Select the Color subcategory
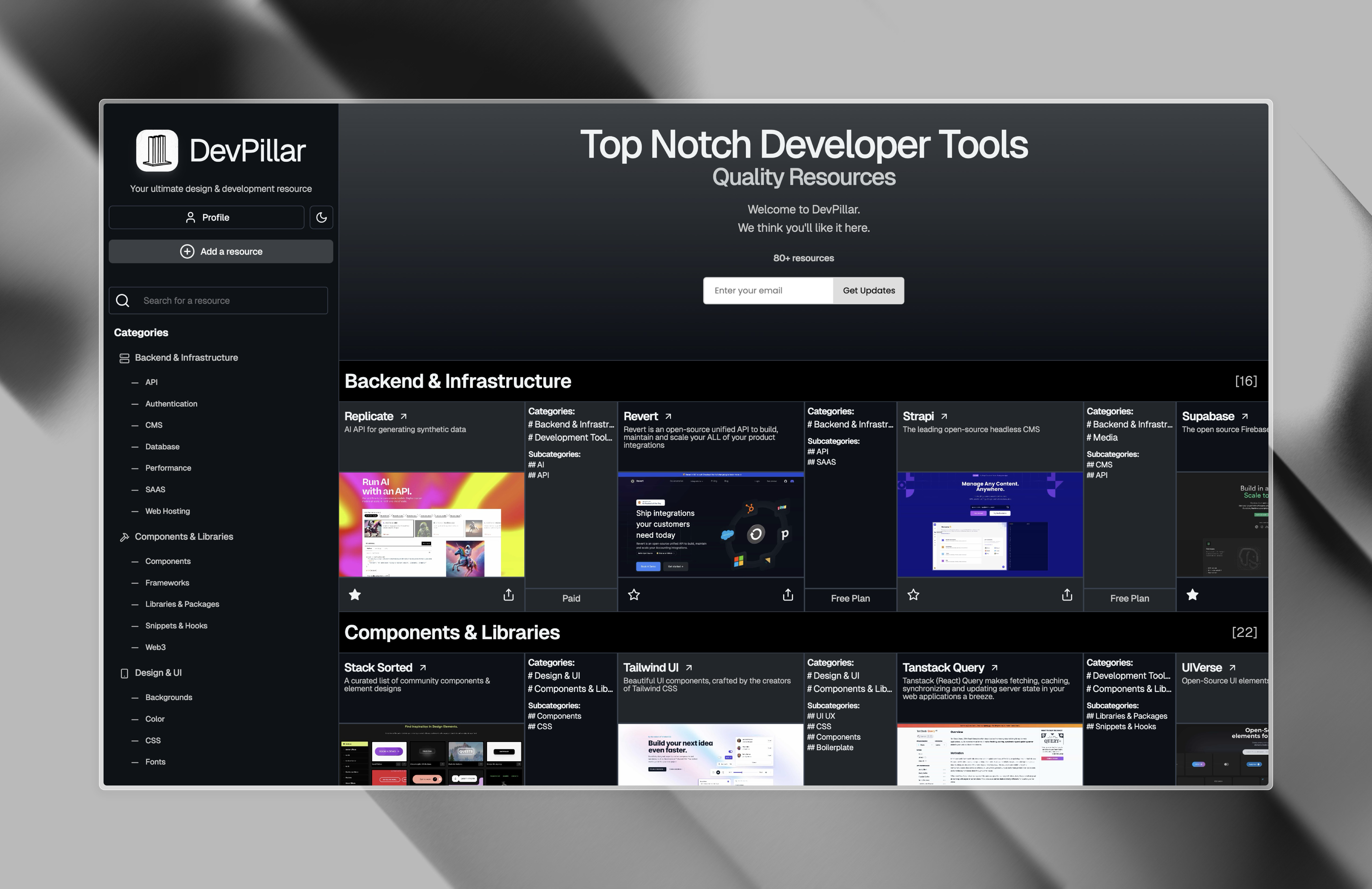This screenshot has height=889, width=1372. pyautogui.click(x=155, y=719)
